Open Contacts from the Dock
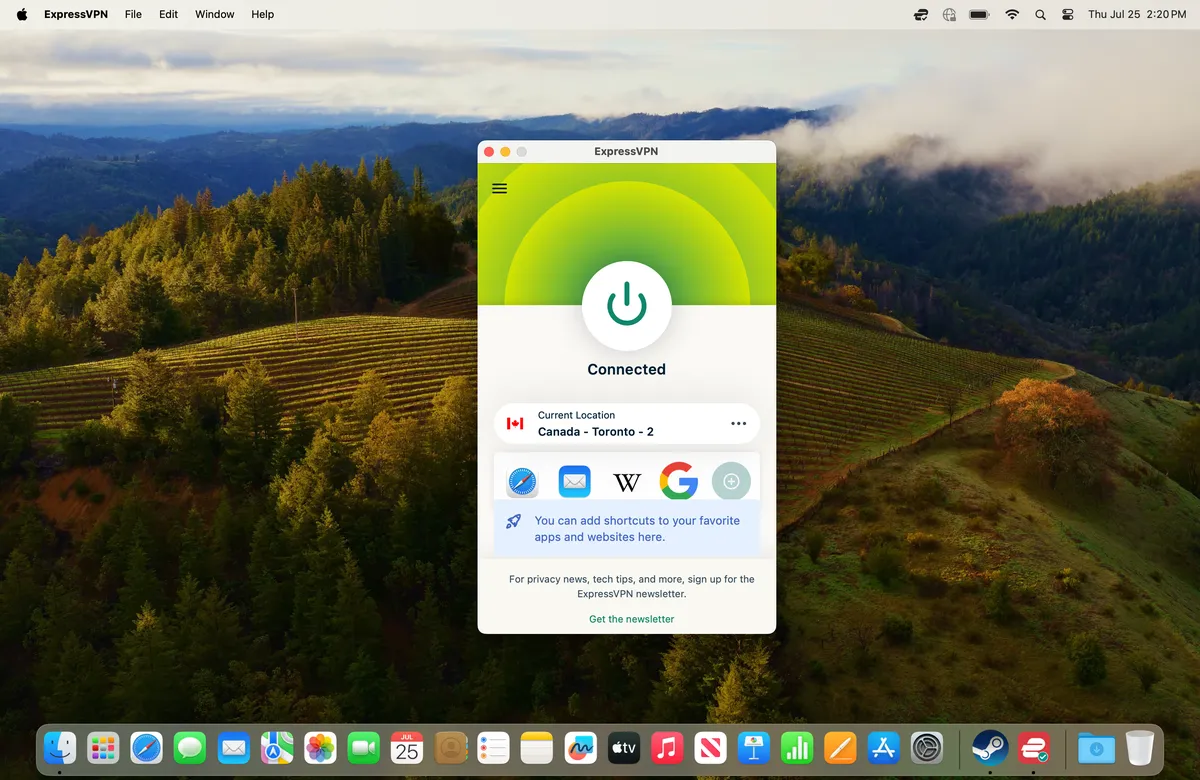Viewport: 1200px width, 780px height. [451, 747]
